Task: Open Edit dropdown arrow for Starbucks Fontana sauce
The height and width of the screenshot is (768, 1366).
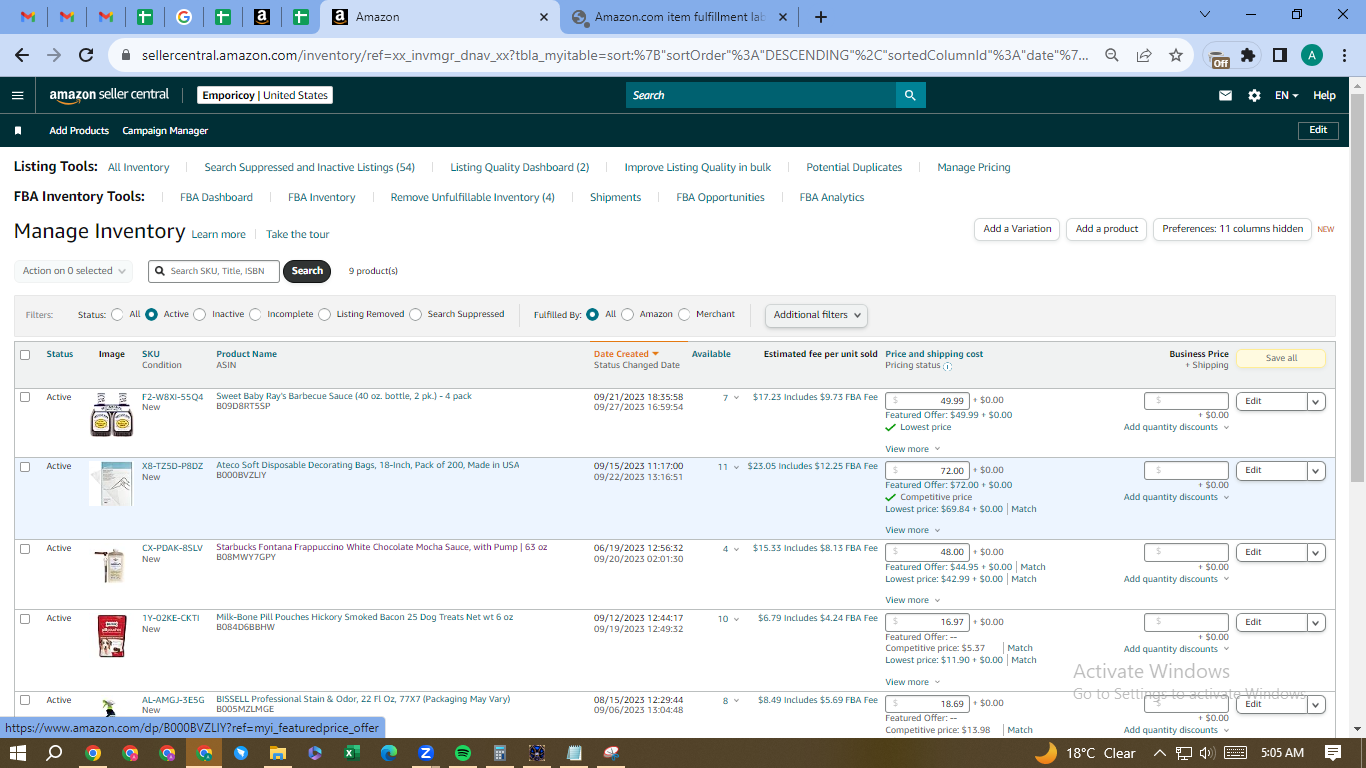Action: 1316,553
